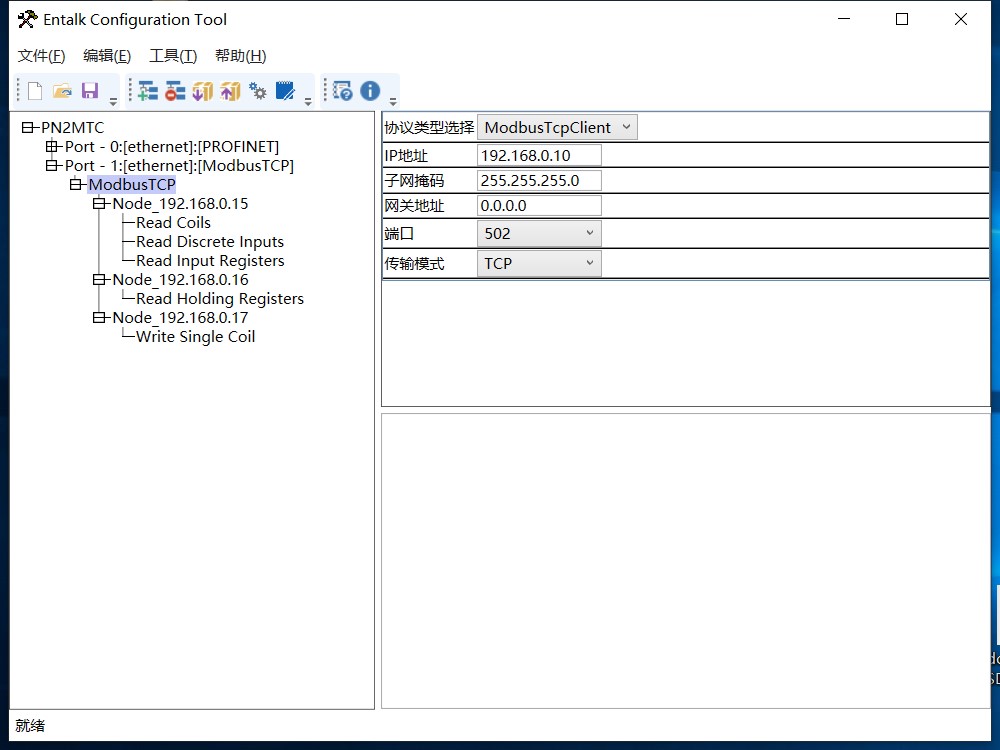Expand Port - 0 PROFINET node

51,147
